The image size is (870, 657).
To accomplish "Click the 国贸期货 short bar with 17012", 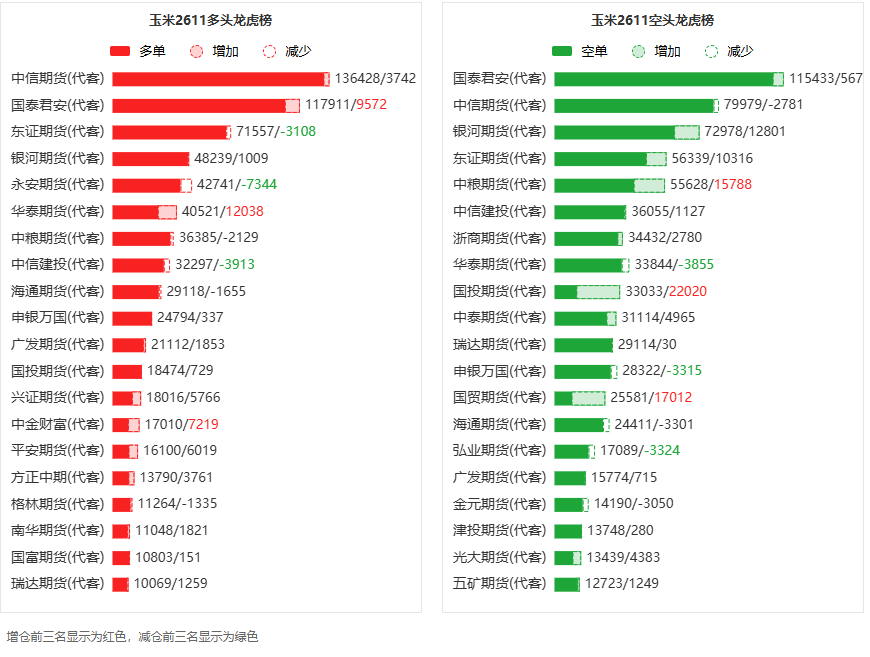I will tap(579, 398).
